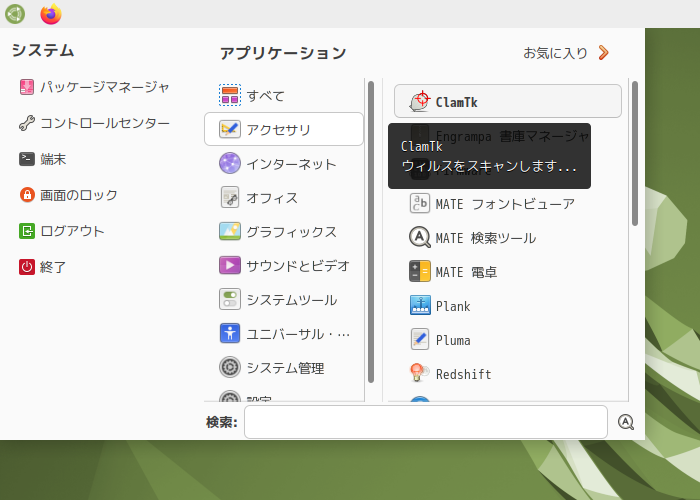Click the Ubuntu MATE menu icon
700x500 pixels.
(x=15, y=14)
